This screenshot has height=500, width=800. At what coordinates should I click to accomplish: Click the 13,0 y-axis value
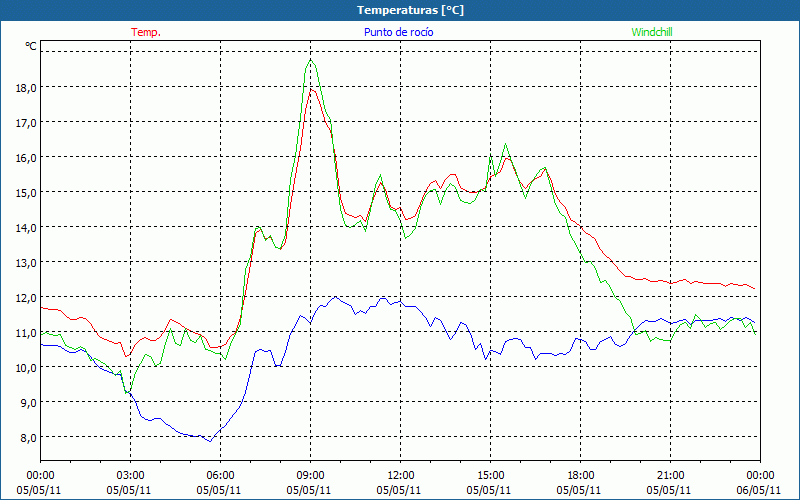pos(27,263)
